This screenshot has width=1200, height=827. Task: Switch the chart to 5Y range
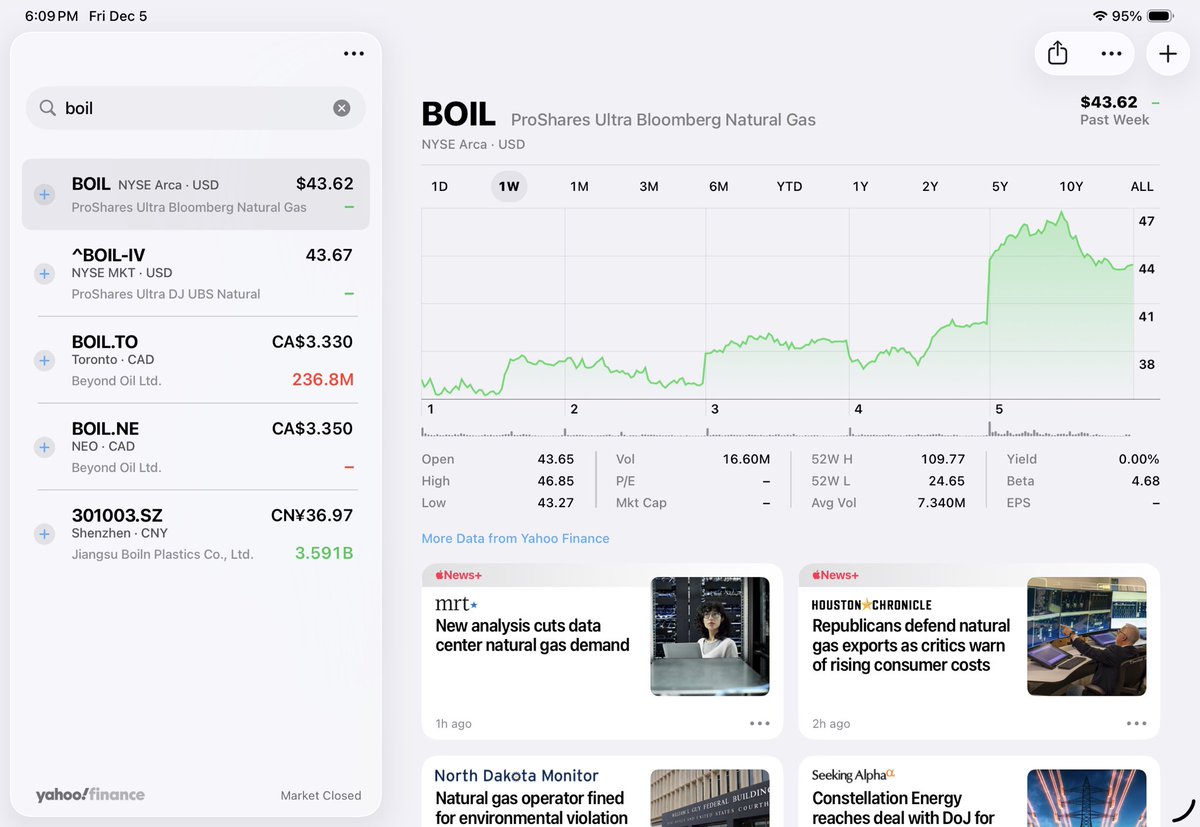[x=1000, y=186]
